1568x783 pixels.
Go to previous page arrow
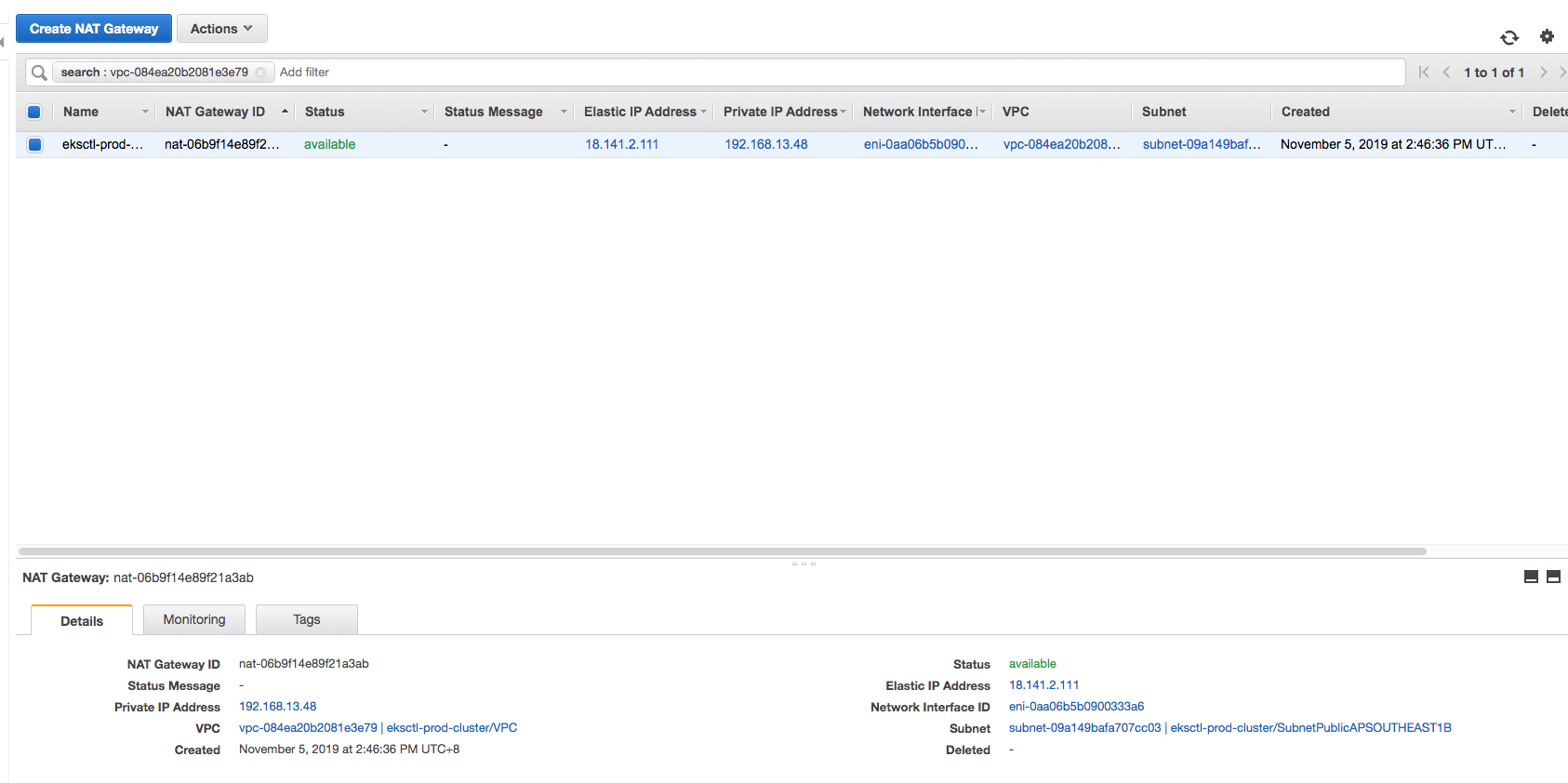[1446, 73]
